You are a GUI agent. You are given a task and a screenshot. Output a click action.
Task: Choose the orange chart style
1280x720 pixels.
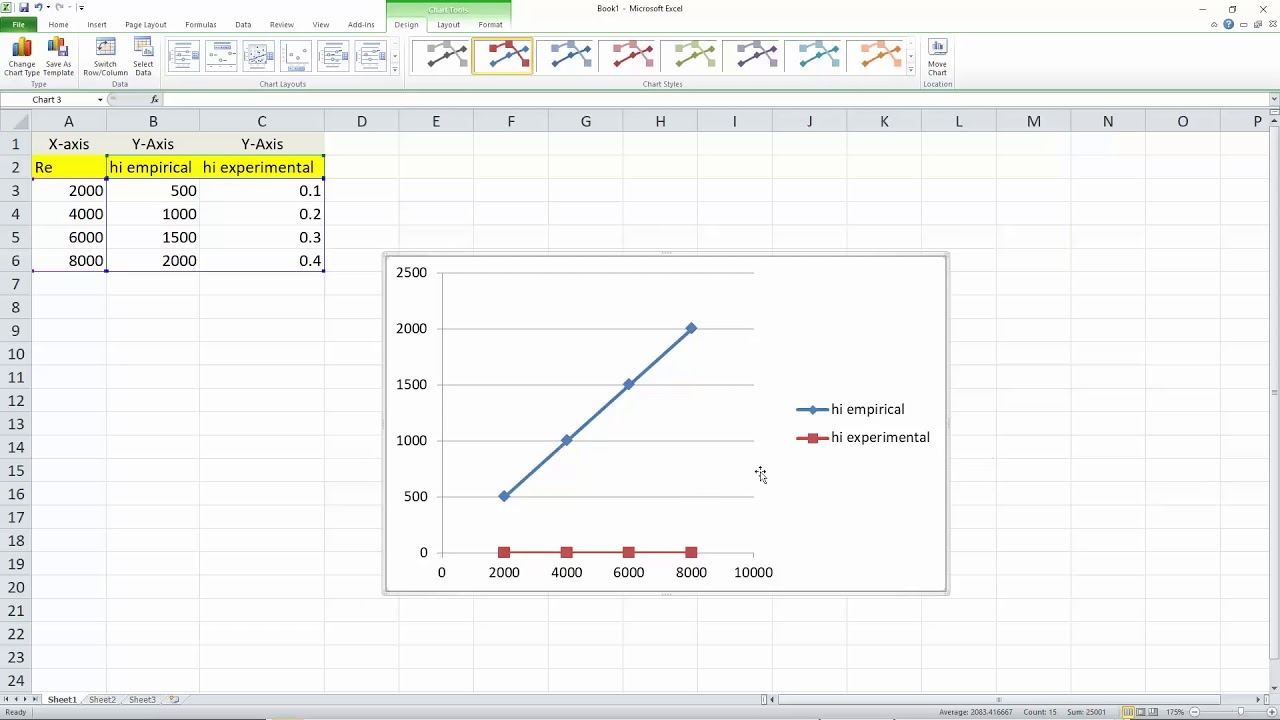875,56
